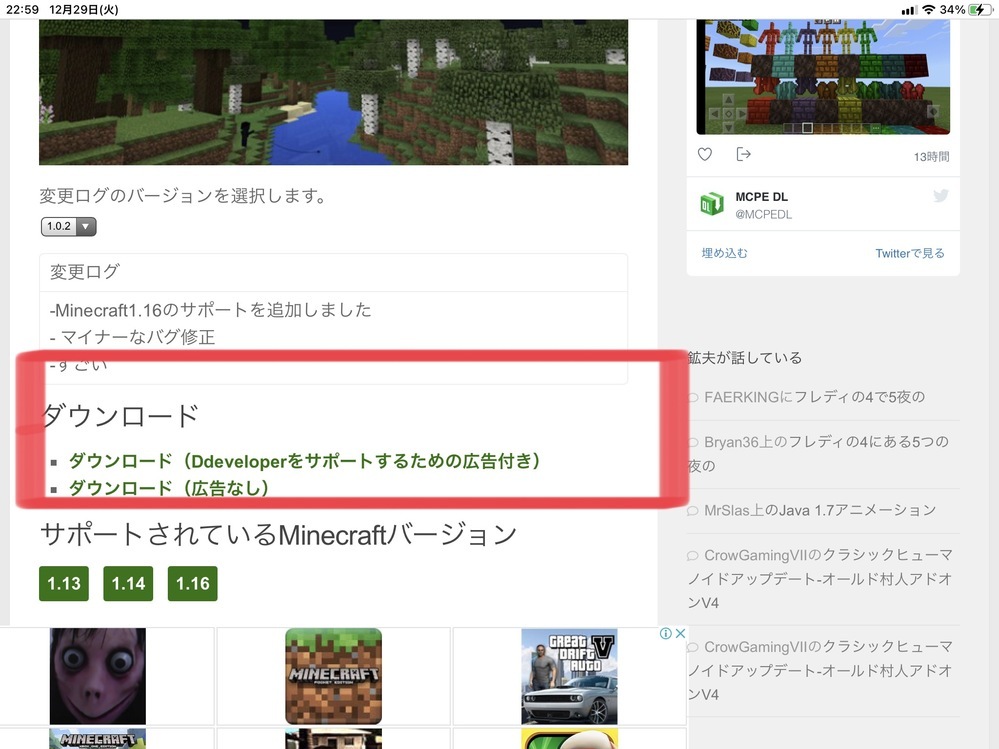Click the download link without ads (広告なし)
This screenshot has height=749, width=999.
click(168, 488)
